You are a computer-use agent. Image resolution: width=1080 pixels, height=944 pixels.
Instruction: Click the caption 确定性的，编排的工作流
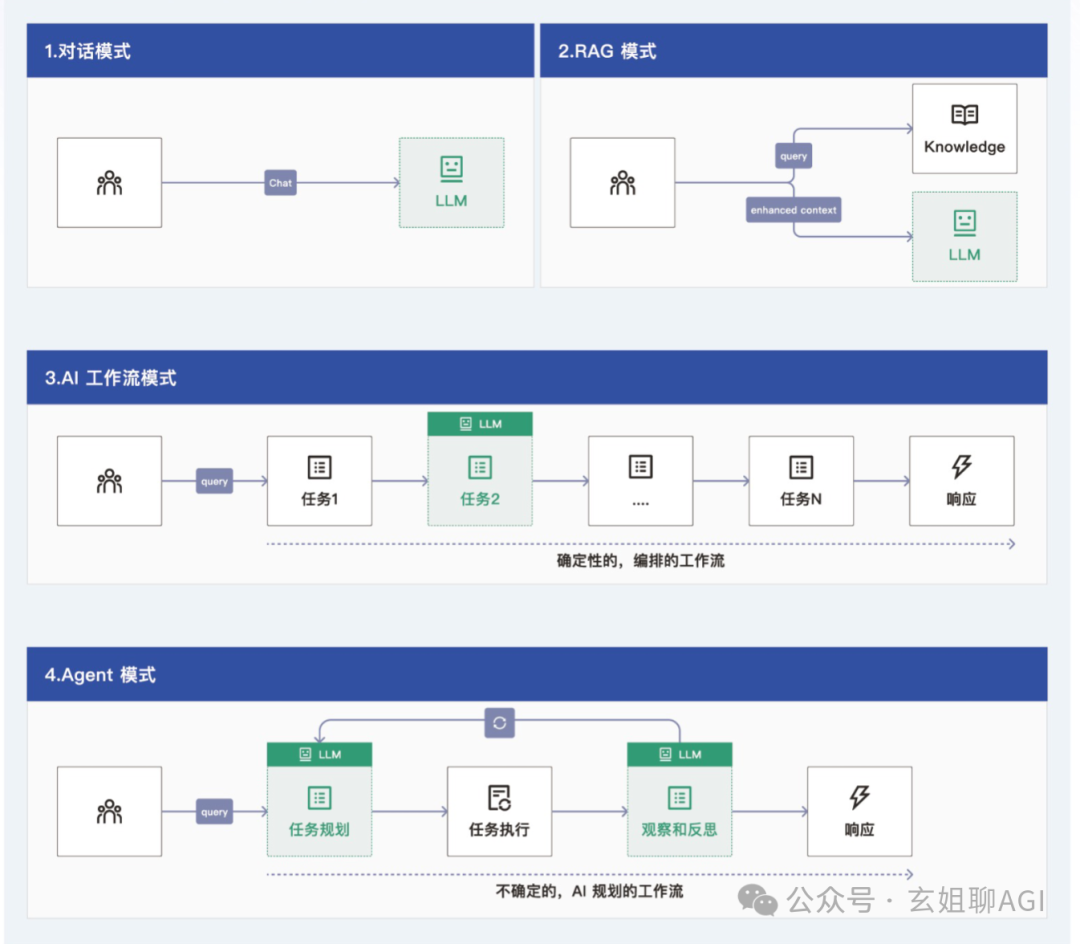[641, 560]
